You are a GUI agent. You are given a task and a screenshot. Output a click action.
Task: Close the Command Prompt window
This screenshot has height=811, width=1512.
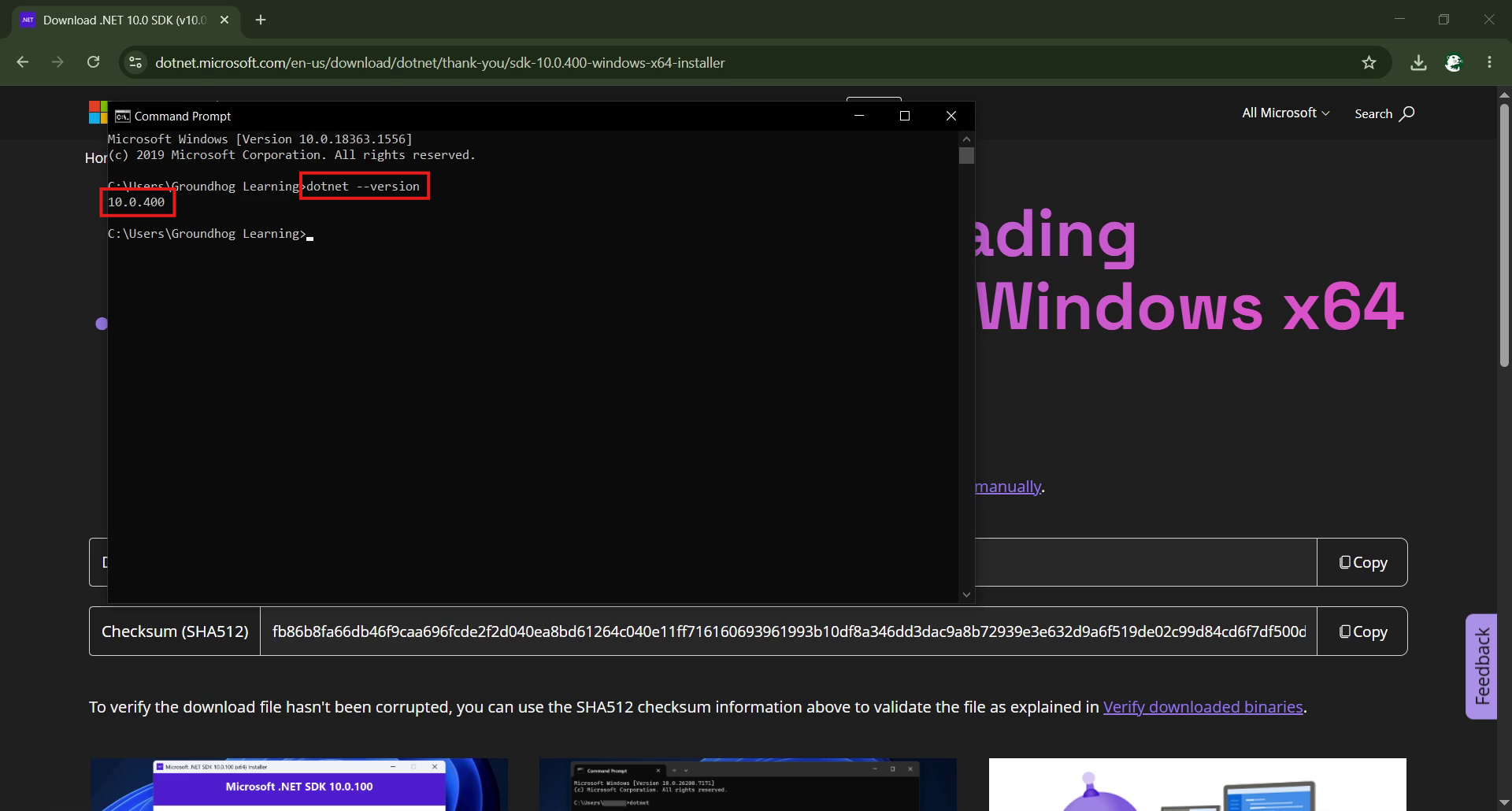coord(951,116)
